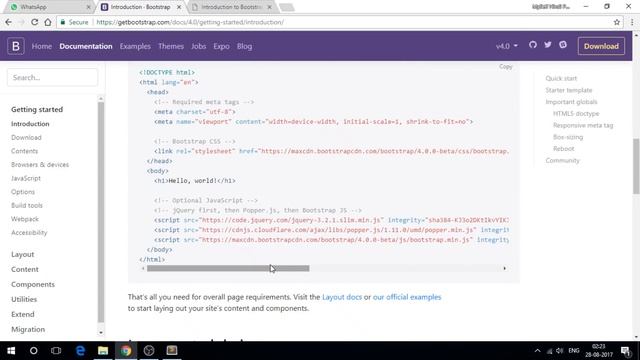Open the volume icon in tray
Image resolution: width=640 pixels, height=360 pixels.
pos(560,351)
